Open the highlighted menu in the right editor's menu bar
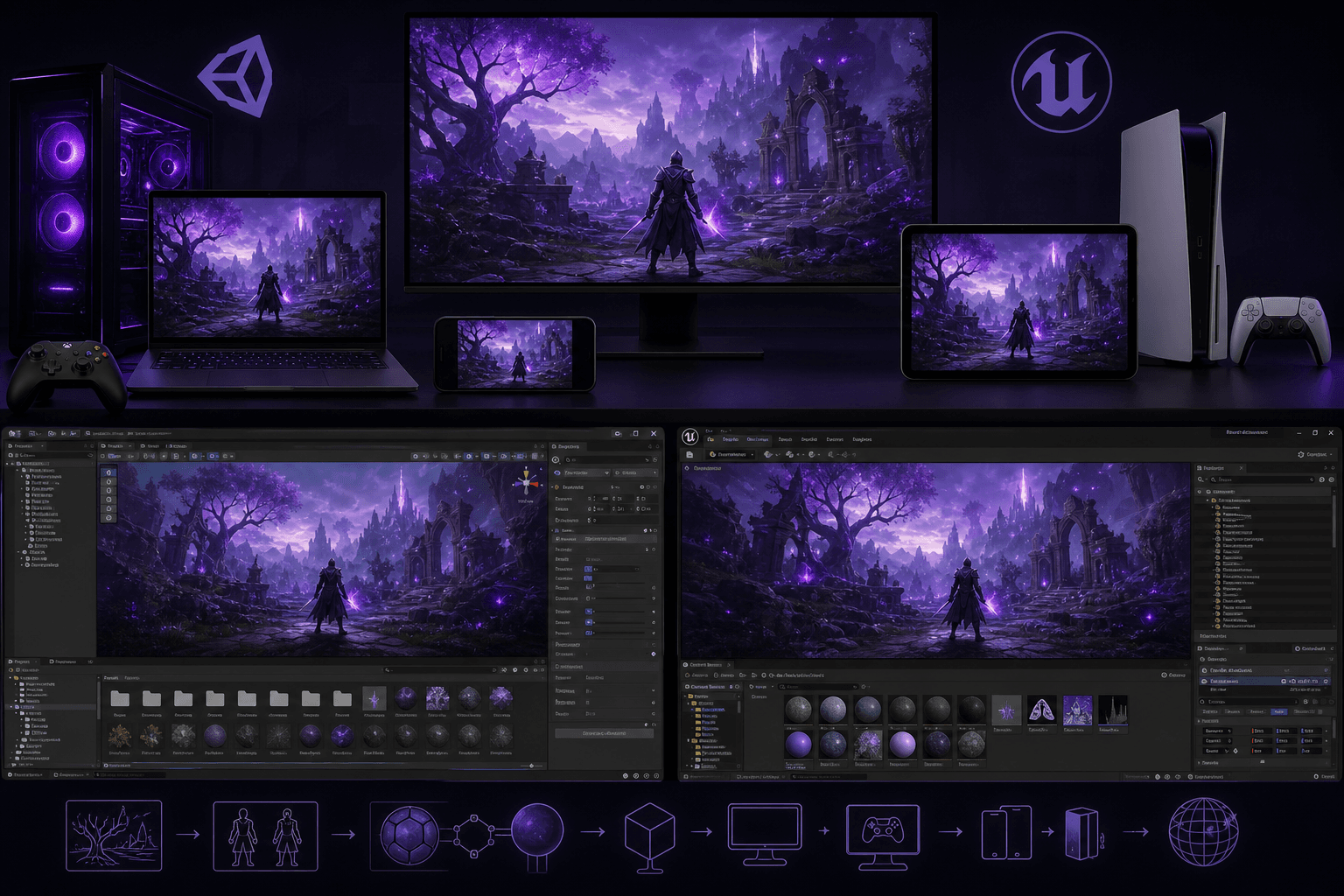 tap(758, 439)
